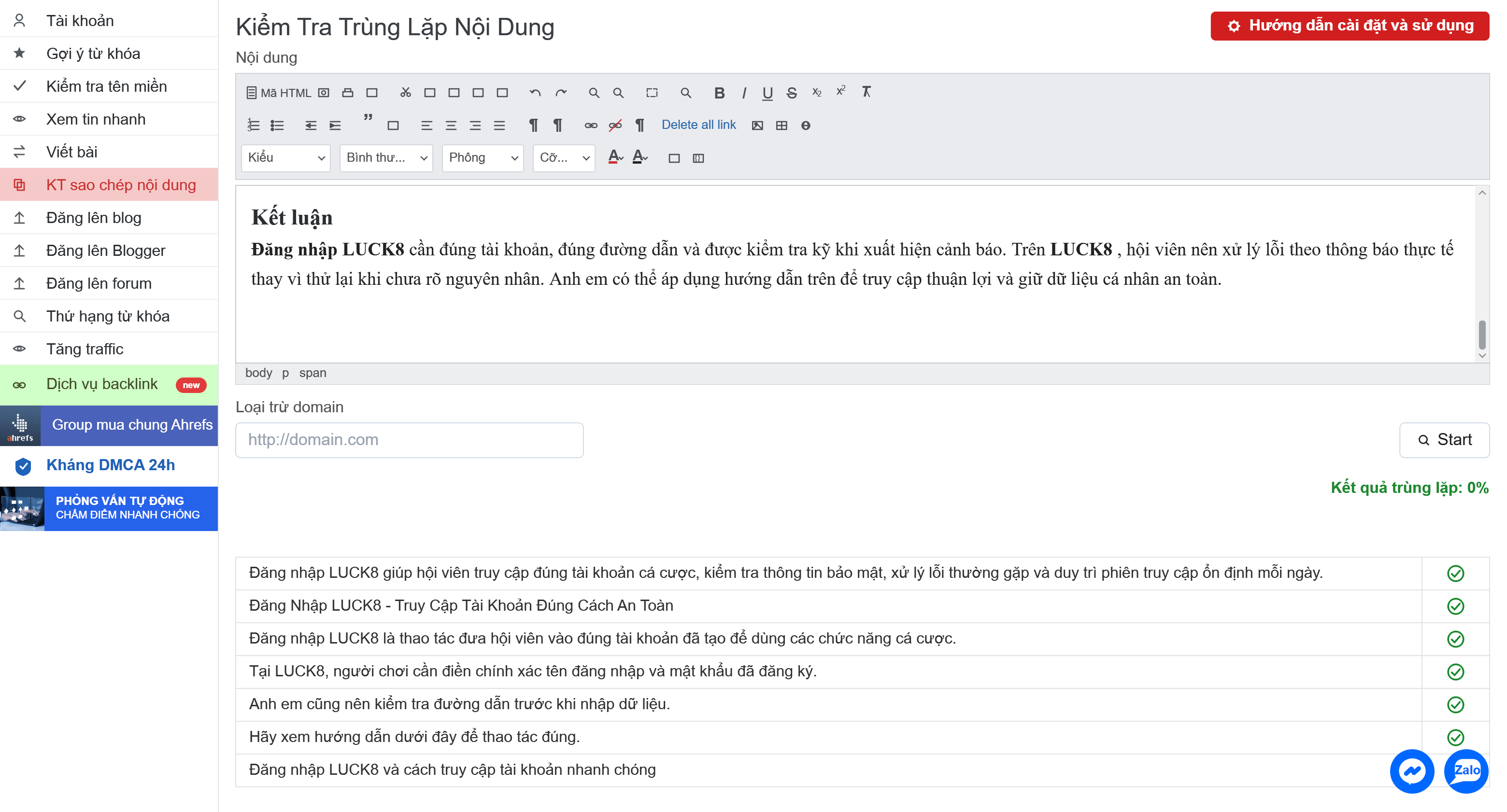Click the special character icon after the table icon
1507x812 pixels.
806,125
